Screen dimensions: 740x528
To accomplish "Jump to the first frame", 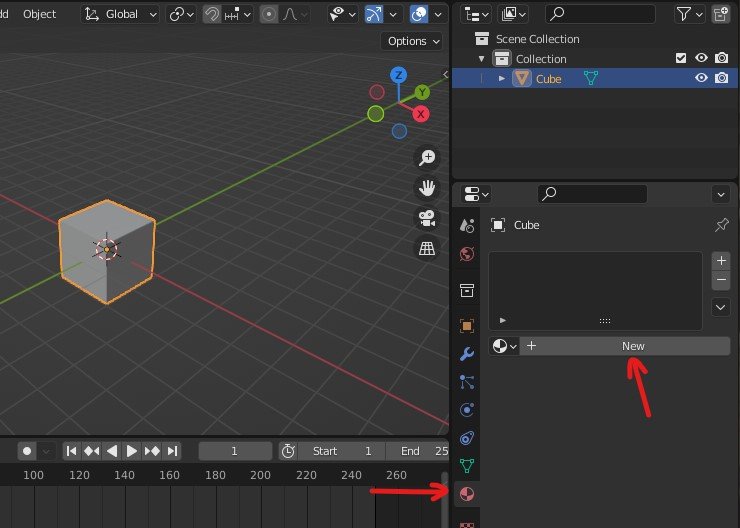I will [x=72, y=451].
